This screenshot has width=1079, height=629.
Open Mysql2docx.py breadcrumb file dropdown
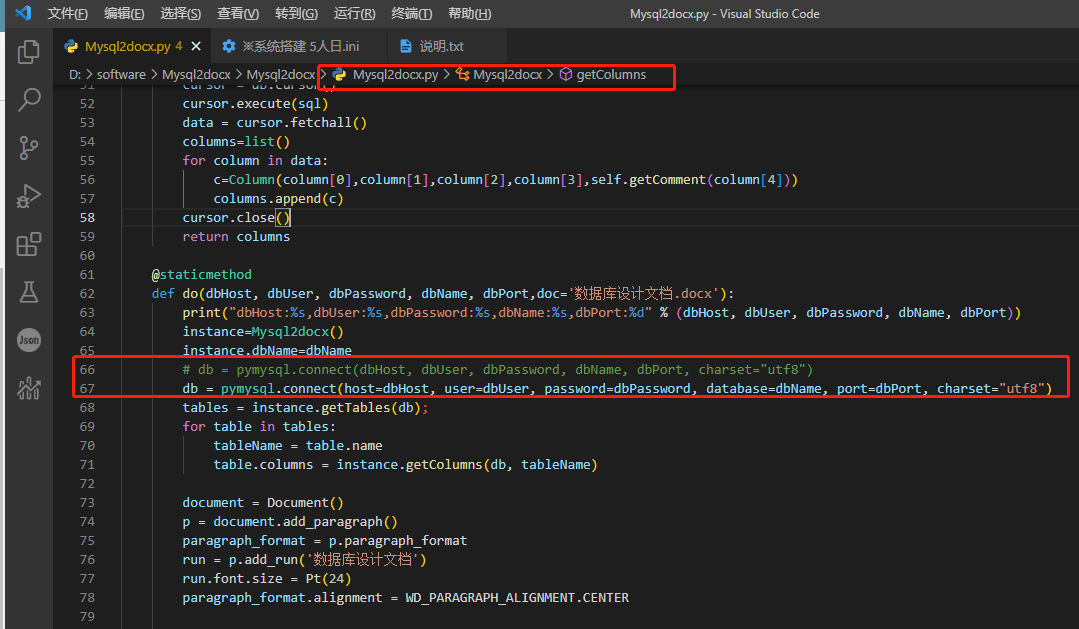395,74
